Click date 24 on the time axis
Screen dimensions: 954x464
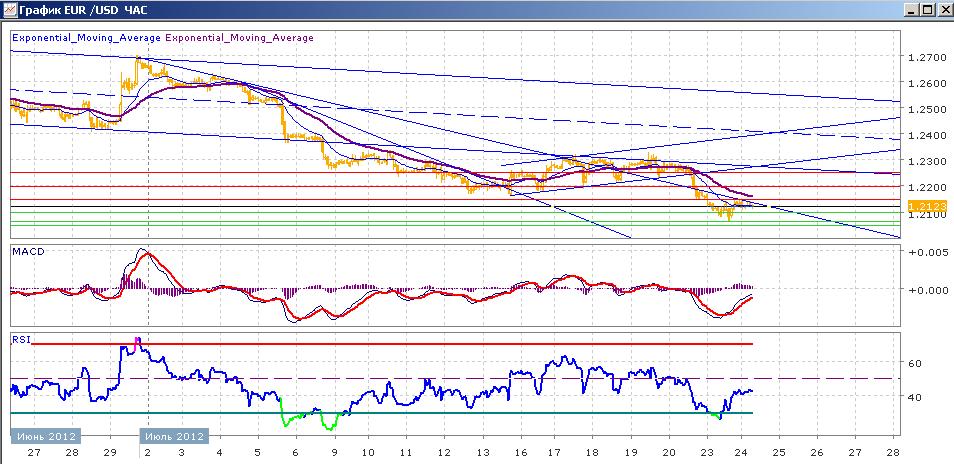click(x=741, y=453)
